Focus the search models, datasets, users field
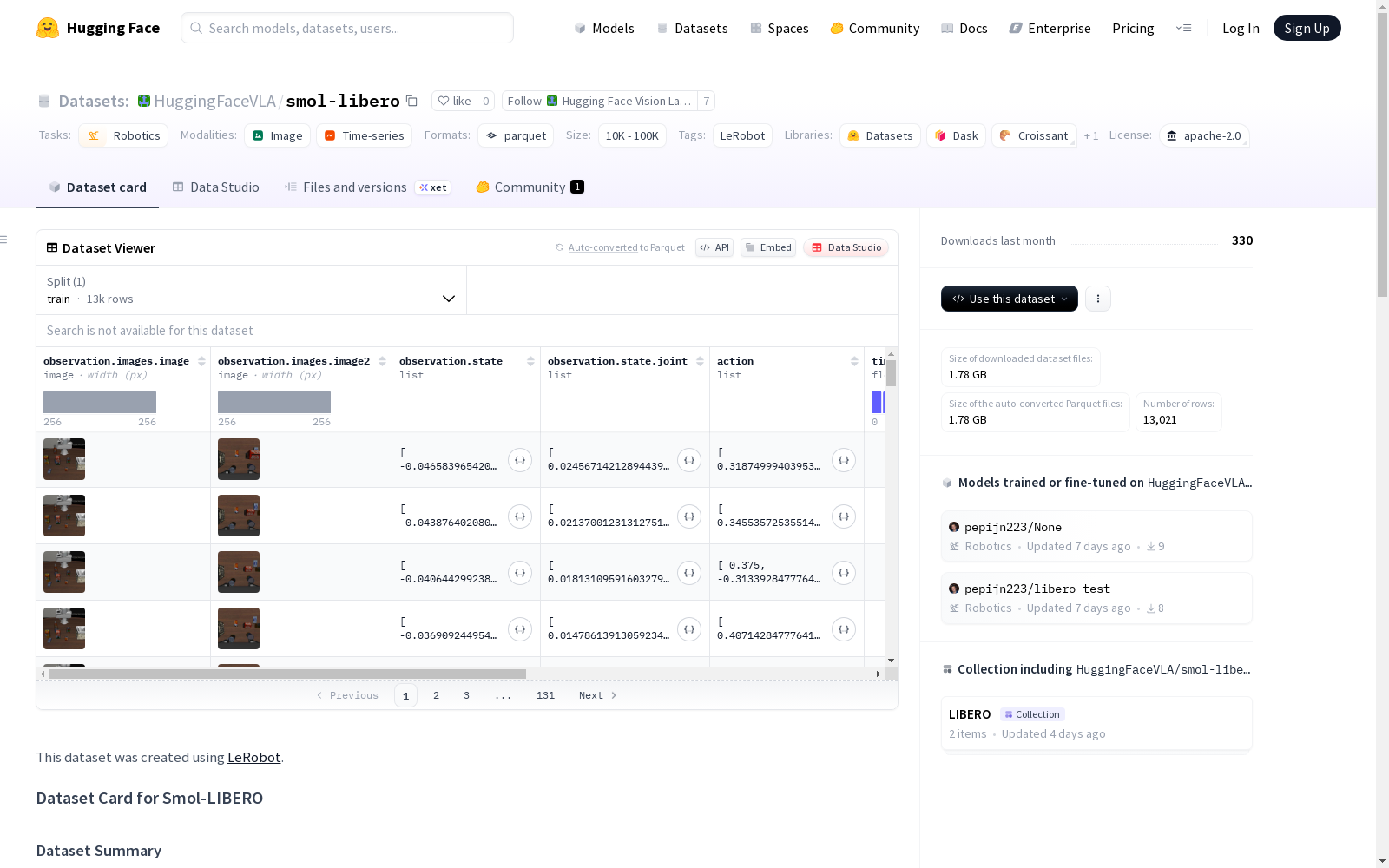 coord(347,28)
